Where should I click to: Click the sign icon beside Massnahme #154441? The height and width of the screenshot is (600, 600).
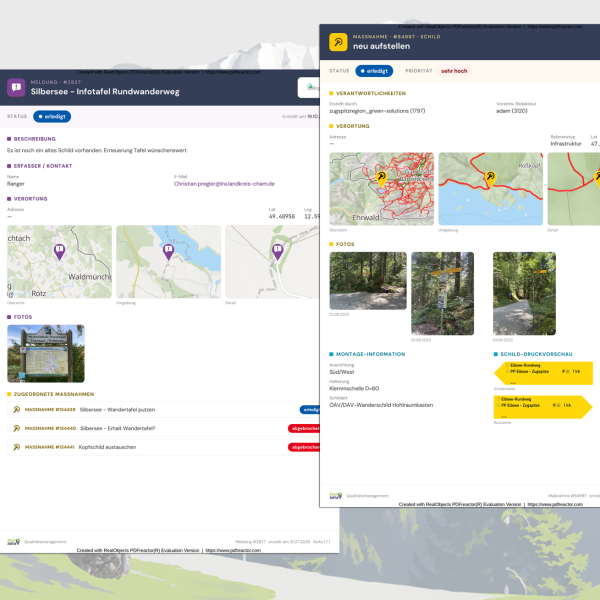tap(16, 447)
